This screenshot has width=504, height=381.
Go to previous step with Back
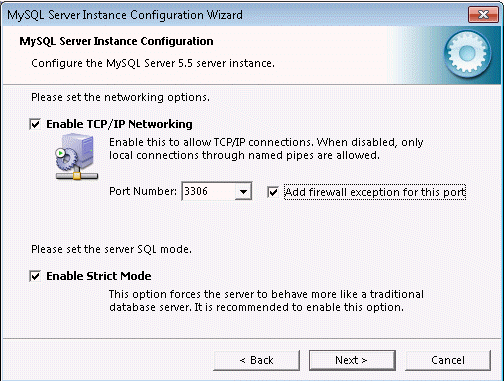256,360
